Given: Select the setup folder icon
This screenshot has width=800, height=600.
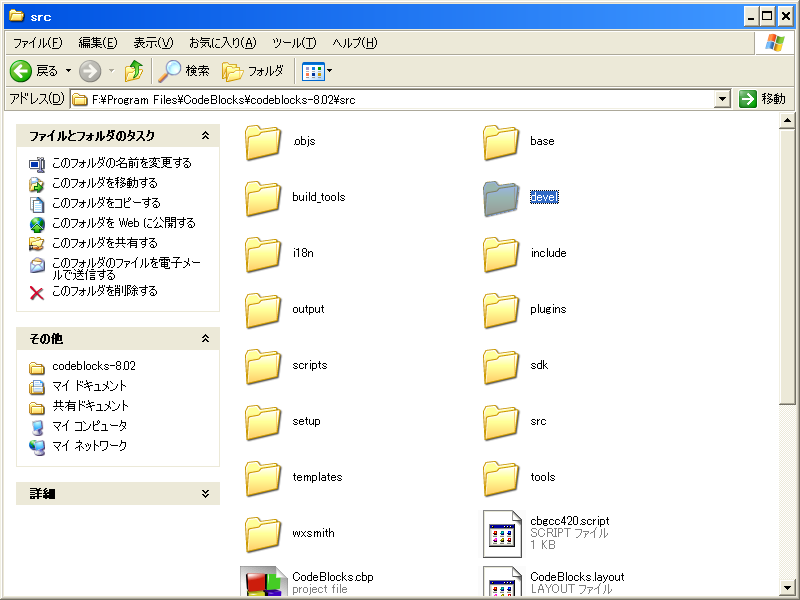Looking at the screenshot, I should coord(263,422).
